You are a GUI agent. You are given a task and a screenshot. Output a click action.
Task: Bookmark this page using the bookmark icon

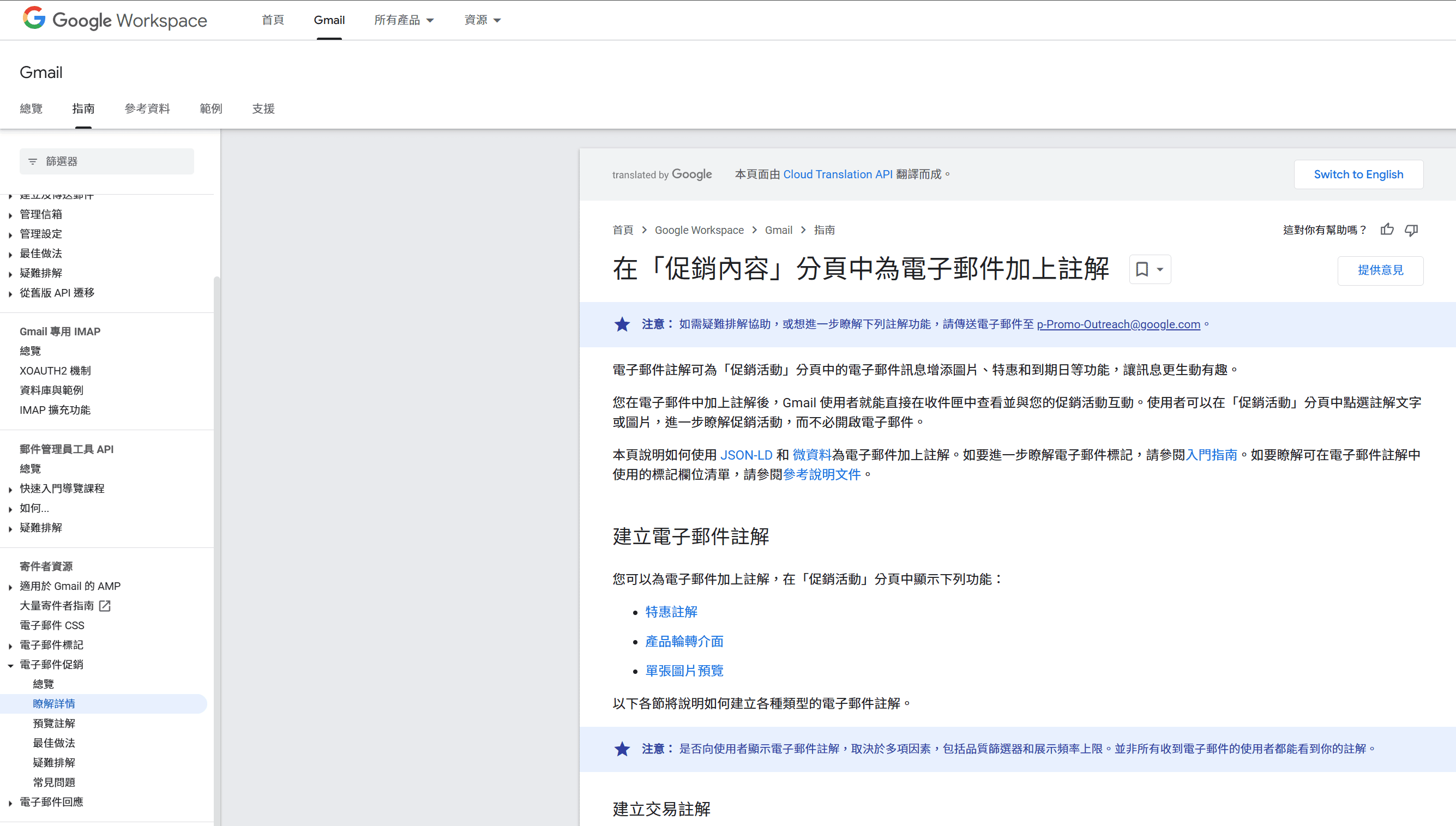point(1143,269)
